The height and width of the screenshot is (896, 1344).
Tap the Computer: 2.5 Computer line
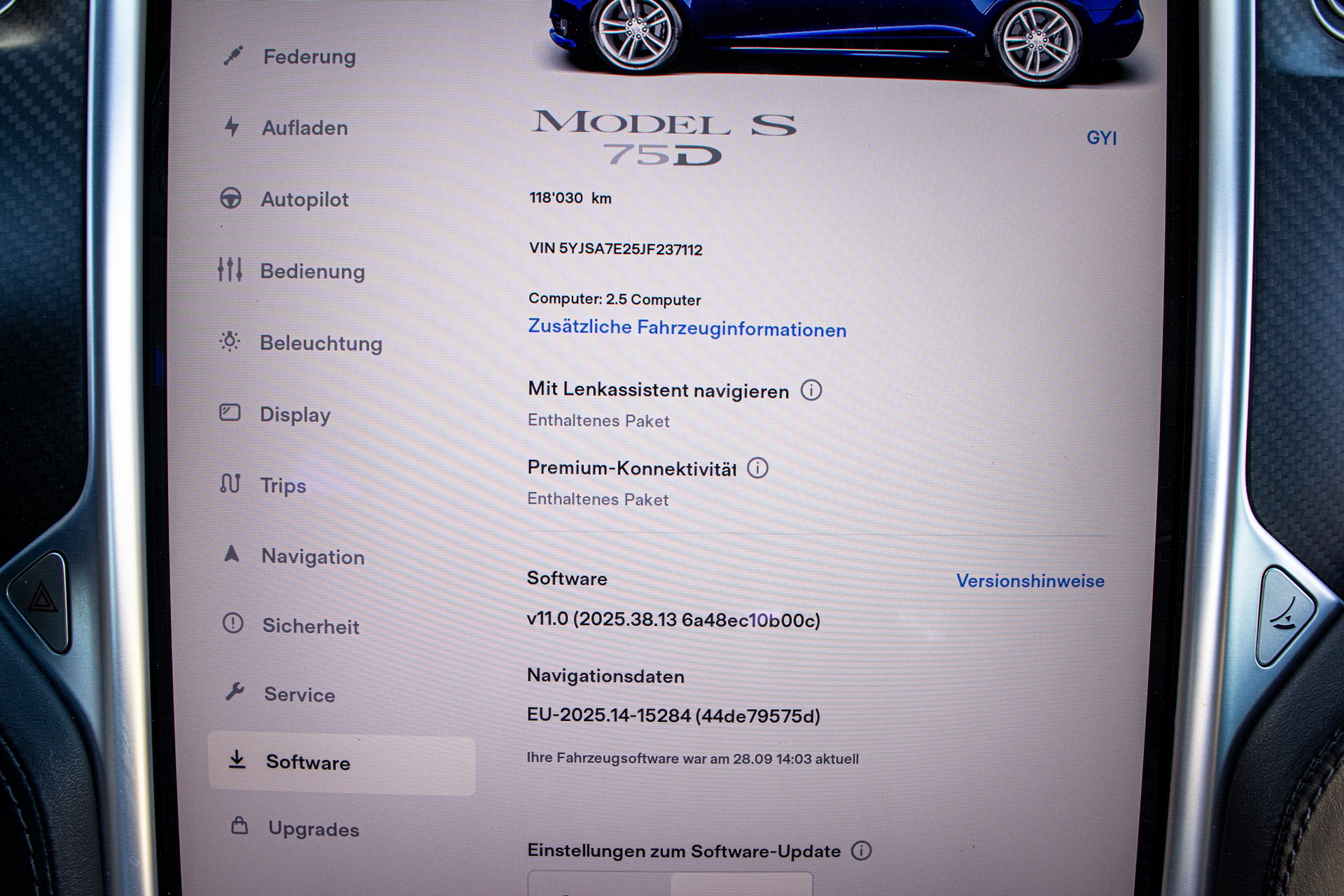pyautogui.click(x=614, y=299)
